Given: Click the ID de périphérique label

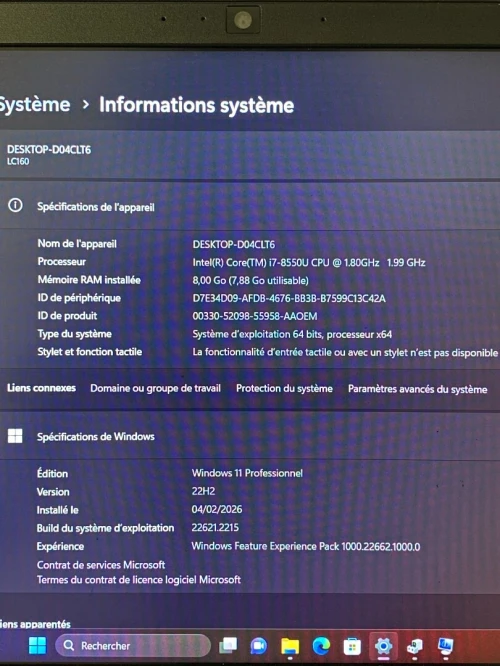Looking at the screenshot, I should point(79,298).
